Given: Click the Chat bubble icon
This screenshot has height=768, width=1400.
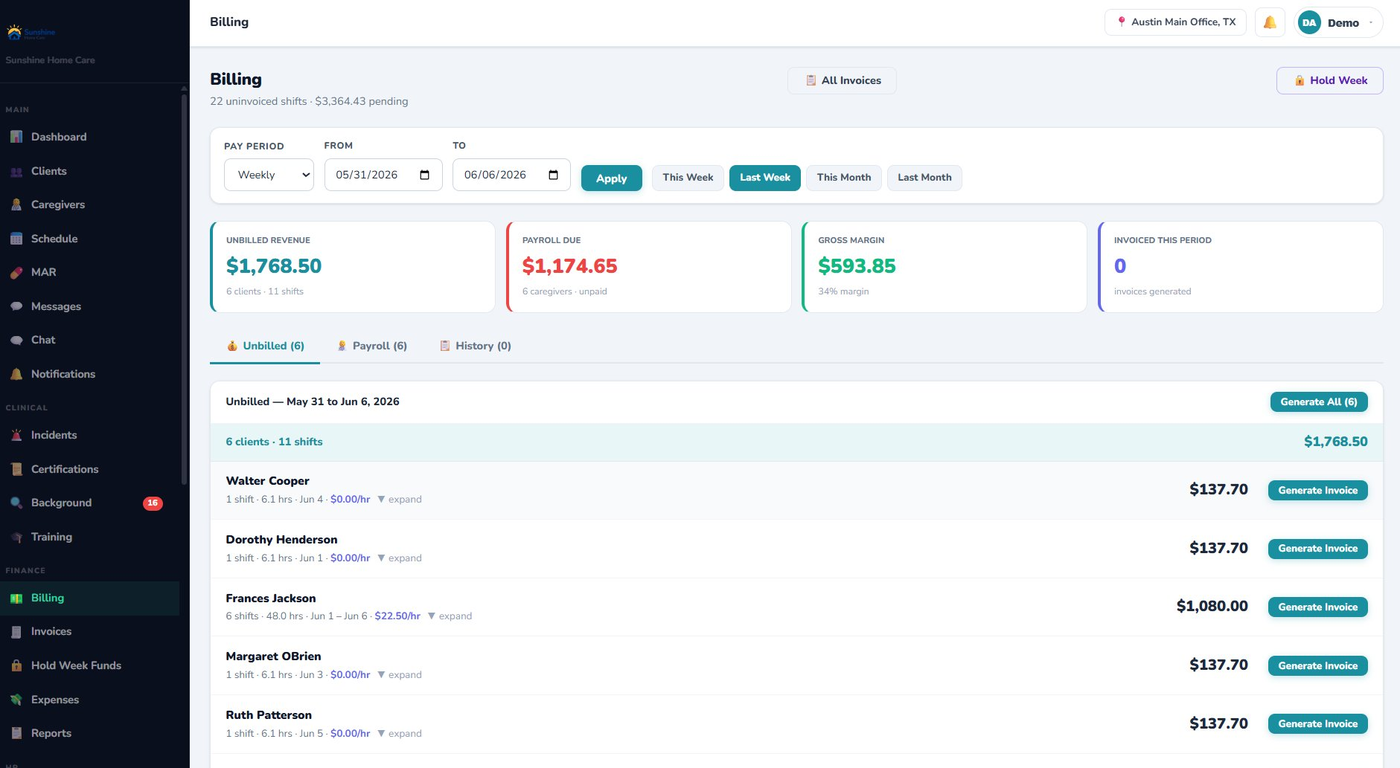Looking at the screenshot, I should (16, 340).
